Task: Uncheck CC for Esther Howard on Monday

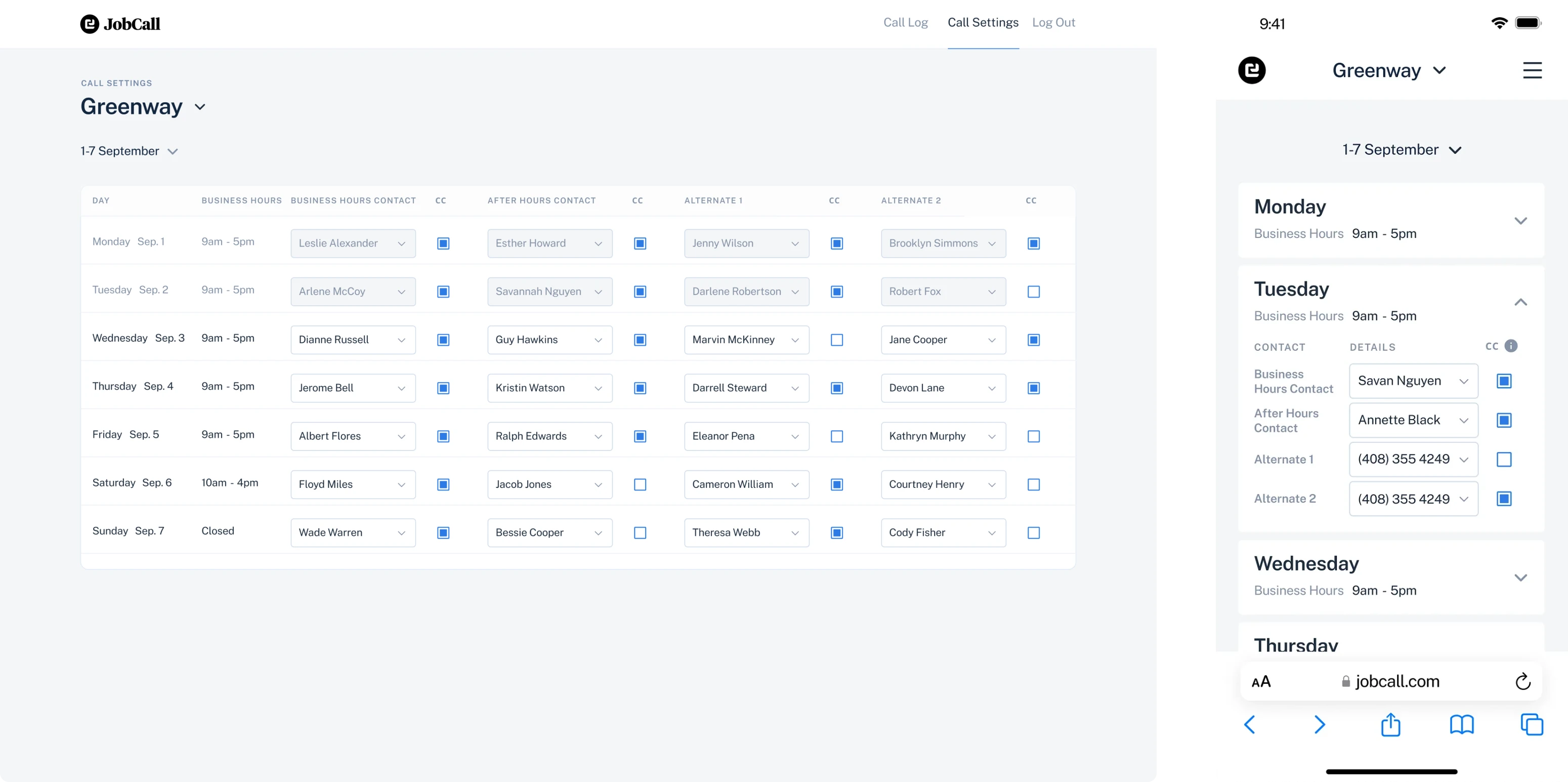Action: click(640, 243)
